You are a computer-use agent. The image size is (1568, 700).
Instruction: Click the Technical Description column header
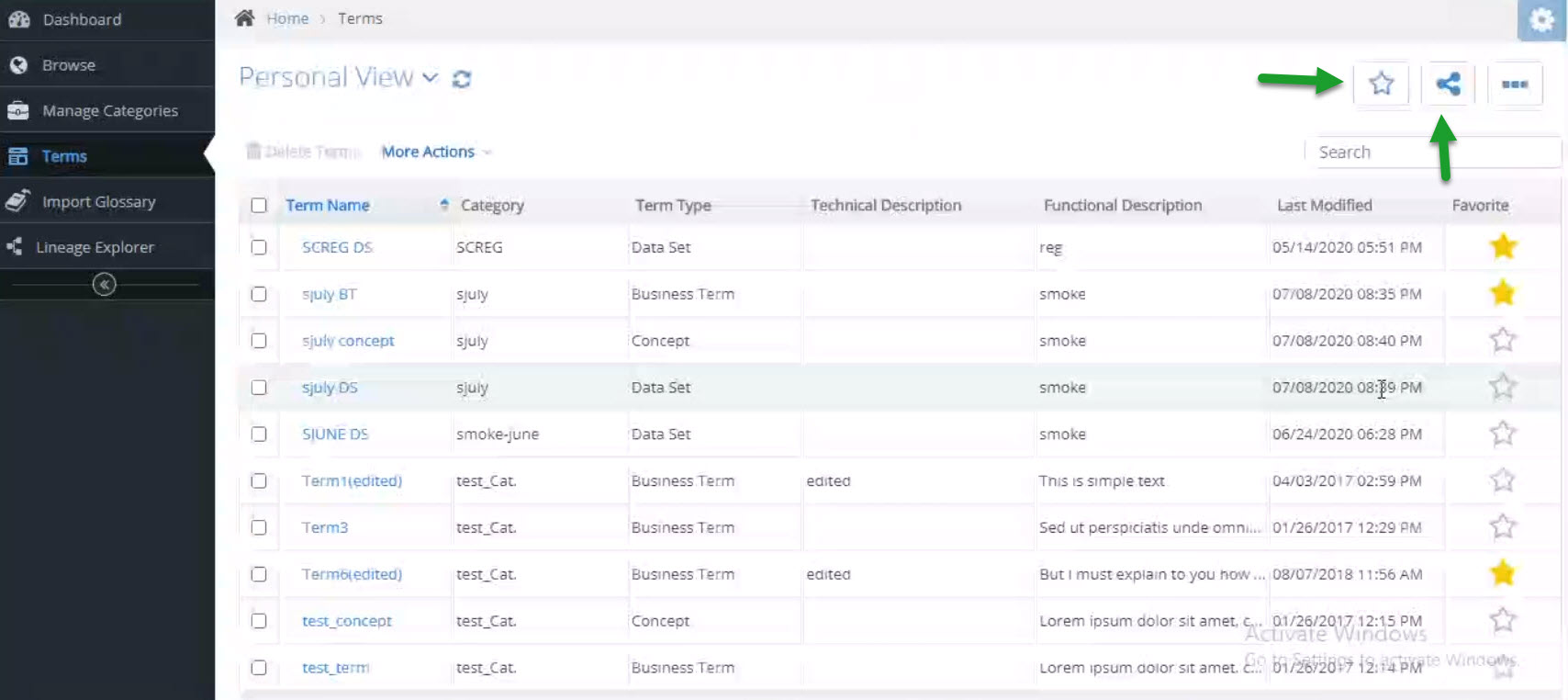coord(886,206)
